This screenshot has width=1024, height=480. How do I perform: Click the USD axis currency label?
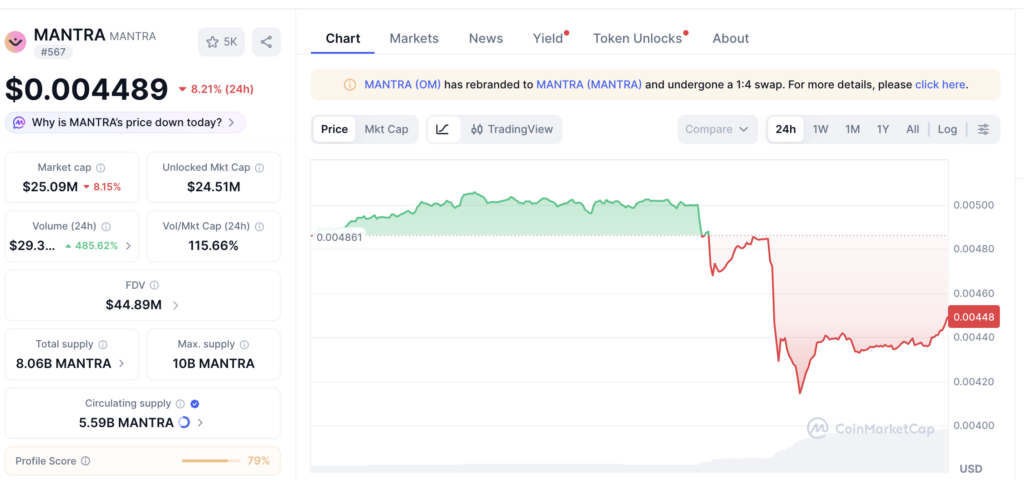(970, 469)
